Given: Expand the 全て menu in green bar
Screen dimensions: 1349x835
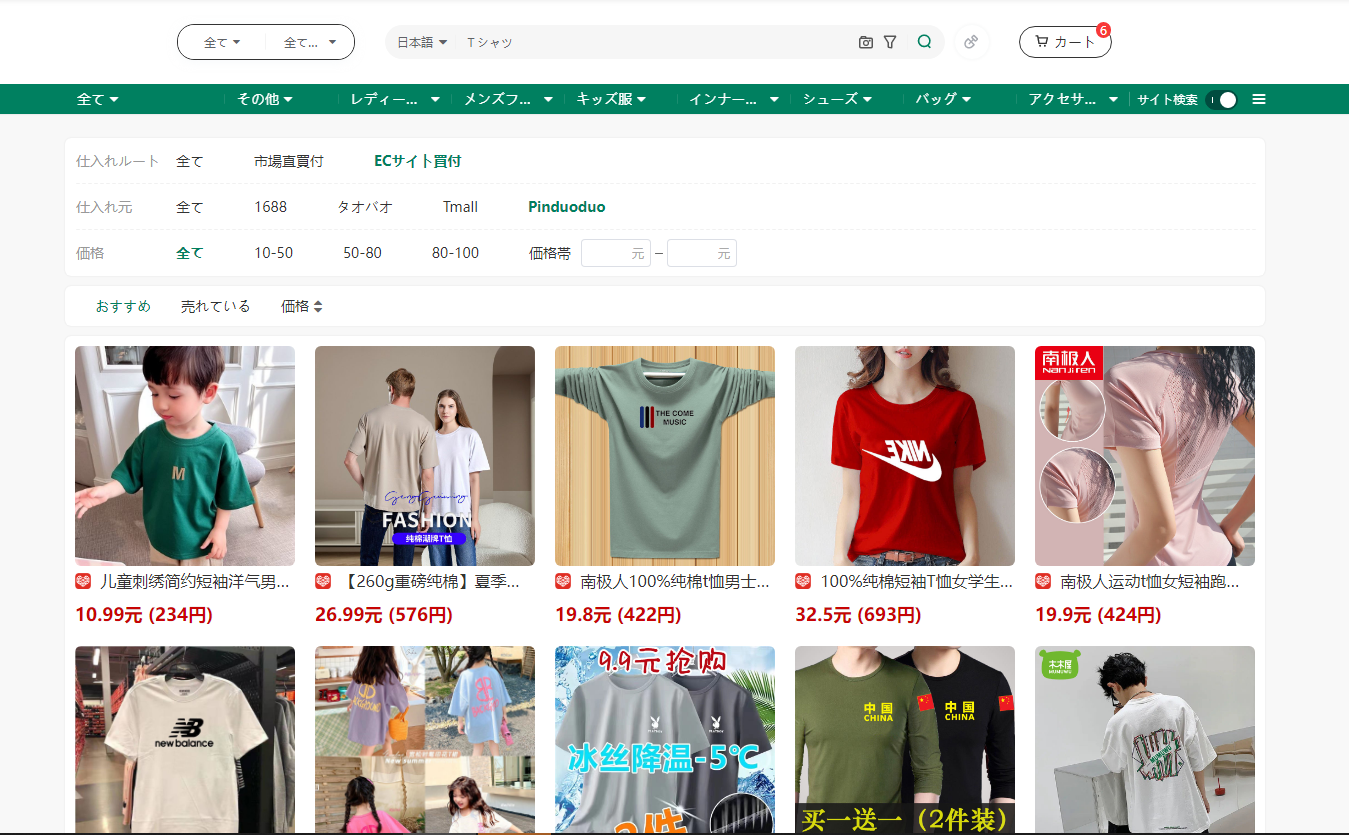Looking at the screenshot, I should click(98, 99).
